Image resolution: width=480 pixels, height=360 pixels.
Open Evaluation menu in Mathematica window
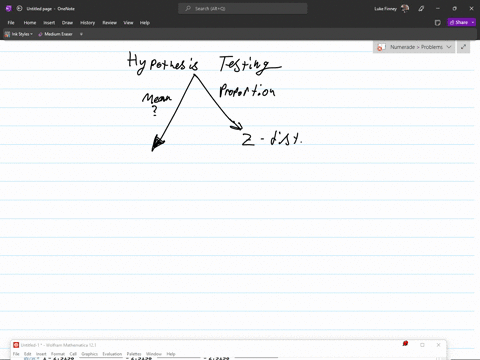112,354
